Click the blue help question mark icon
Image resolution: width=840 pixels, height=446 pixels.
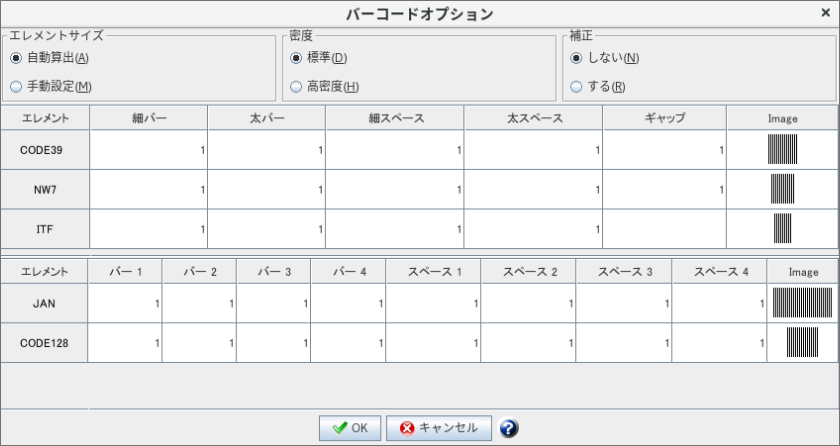[x=508, y=428]
